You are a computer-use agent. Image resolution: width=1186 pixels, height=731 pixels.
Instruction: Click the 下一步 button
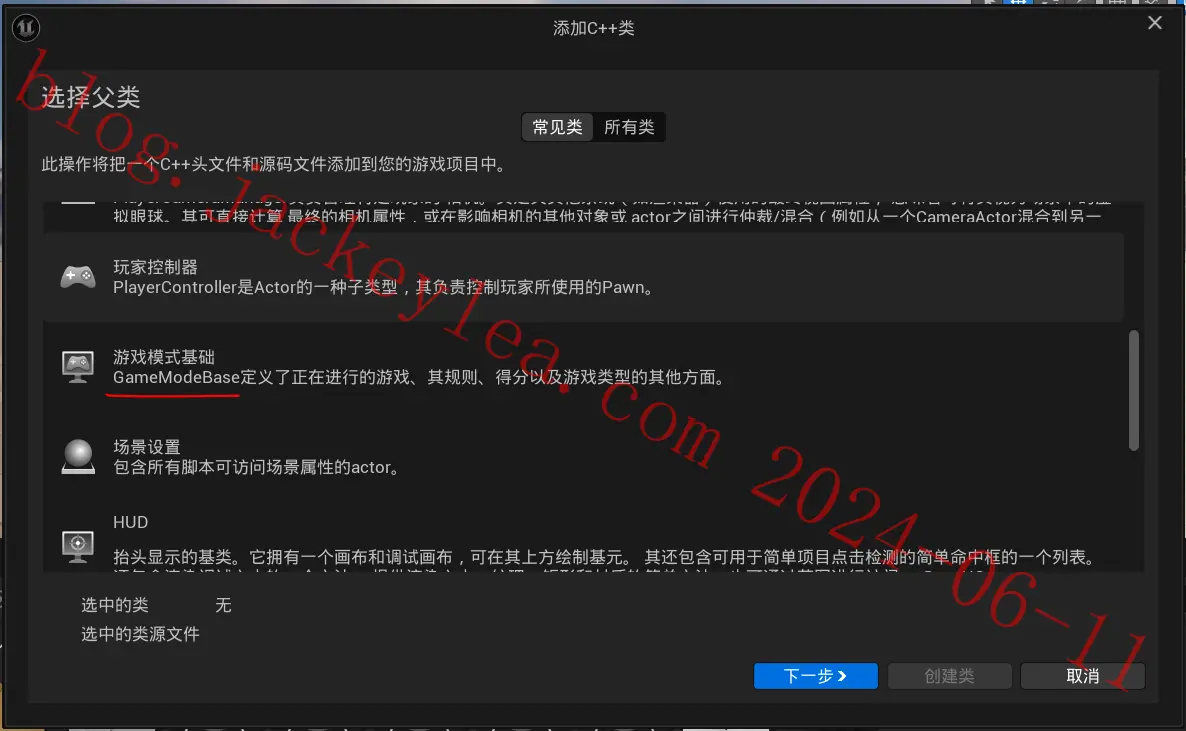[x=815, y=676]
